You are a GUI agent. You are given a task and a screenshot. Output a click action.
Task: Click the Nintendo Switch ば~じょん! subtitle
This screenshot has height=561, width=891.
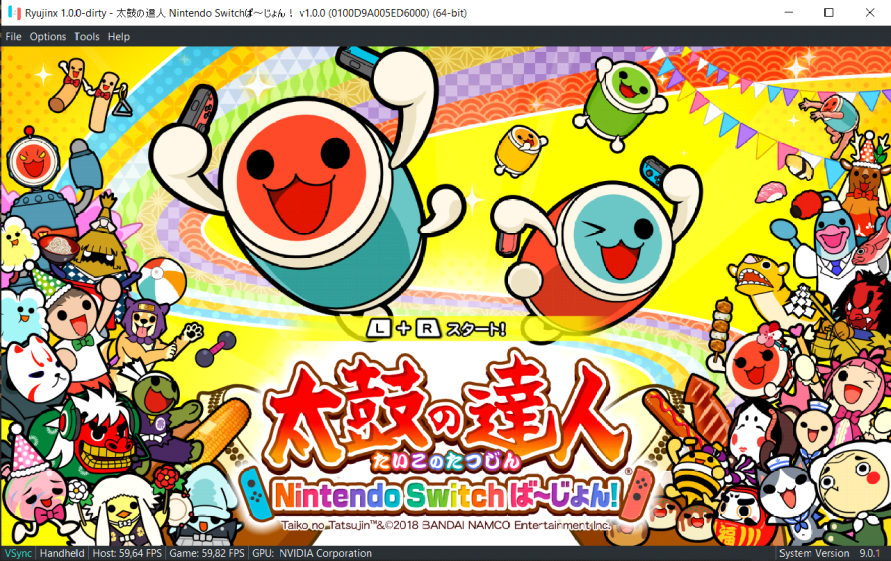click(447, 496)
